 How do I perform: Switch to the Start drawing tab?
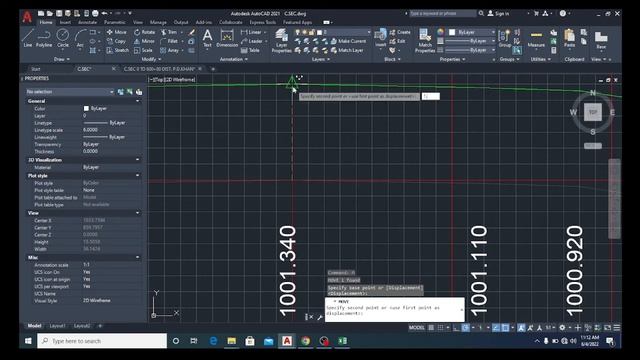[36, 69]
